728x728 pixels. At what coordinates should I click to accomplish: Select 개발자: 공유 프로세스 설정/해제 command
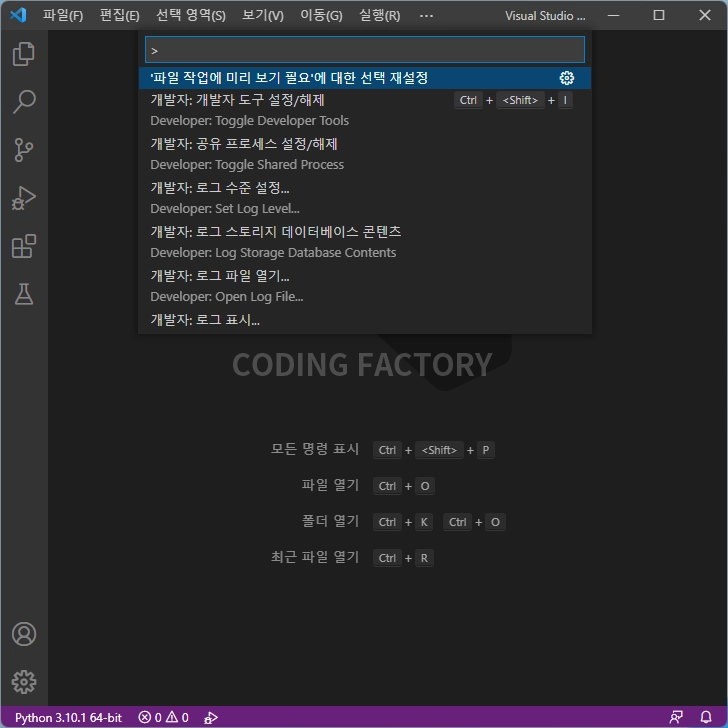364,155
